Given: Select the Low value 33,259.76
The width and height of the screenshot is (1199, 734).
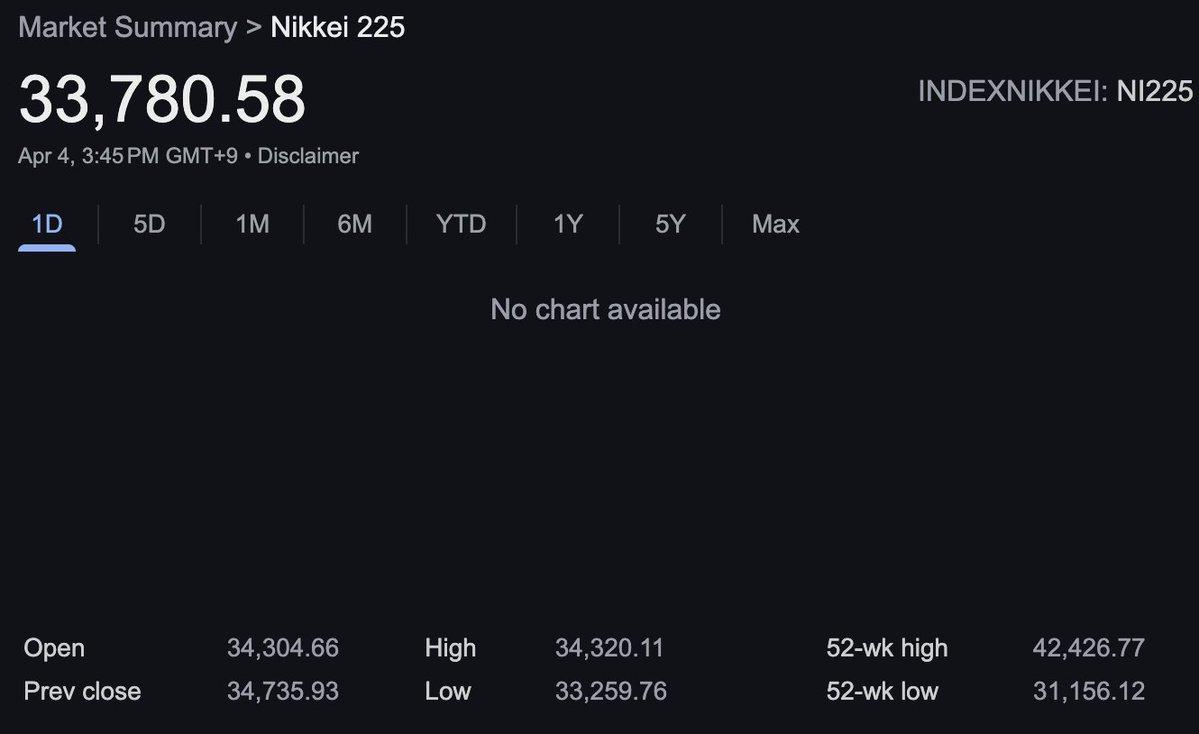Looking at the screenshot, I should click(x=610, y=691).
